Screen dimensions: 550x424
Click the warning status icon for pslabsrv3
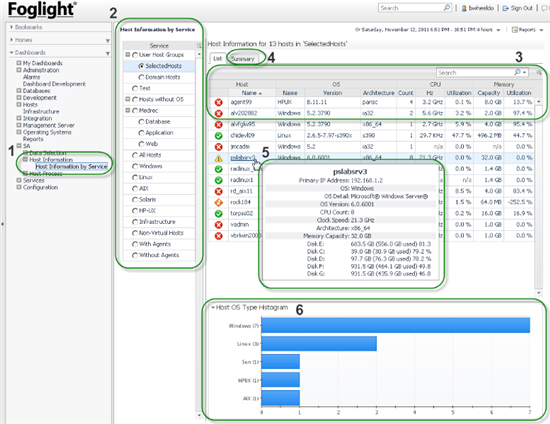click(219, 158)
